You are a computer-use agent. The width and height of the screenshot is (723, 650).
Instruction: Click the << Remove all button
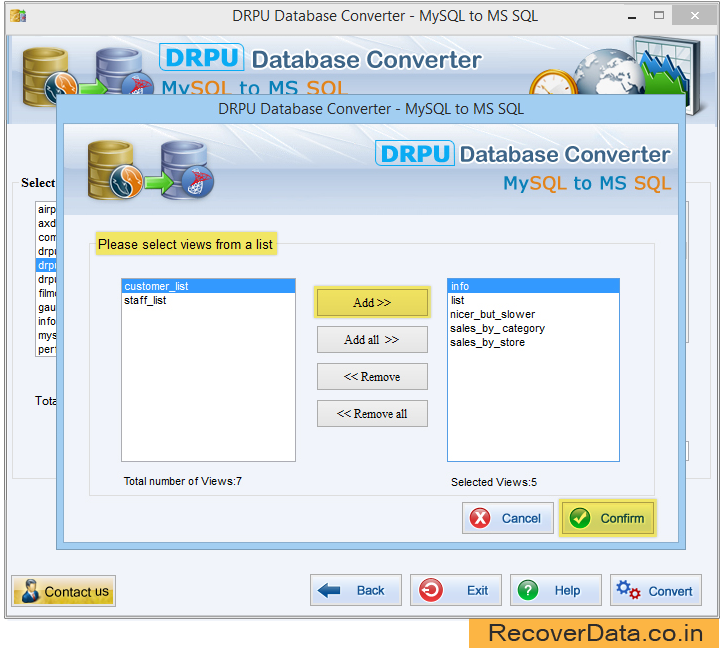click(x=372, y=414)
